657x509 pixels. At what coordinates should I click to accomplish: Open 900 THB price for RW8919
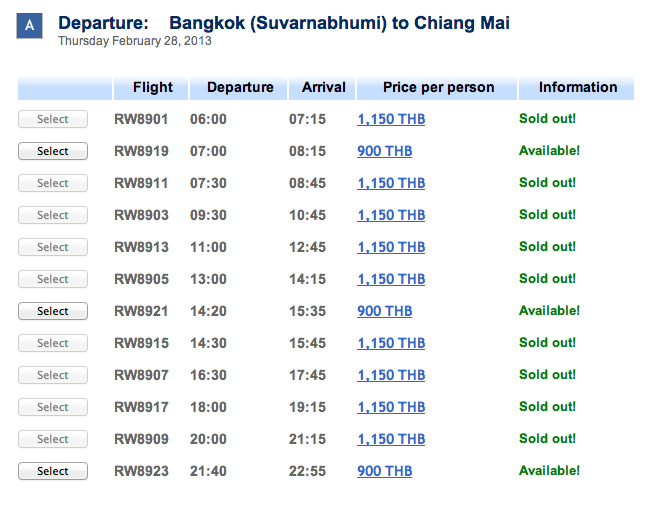click(x=384, y=151)
